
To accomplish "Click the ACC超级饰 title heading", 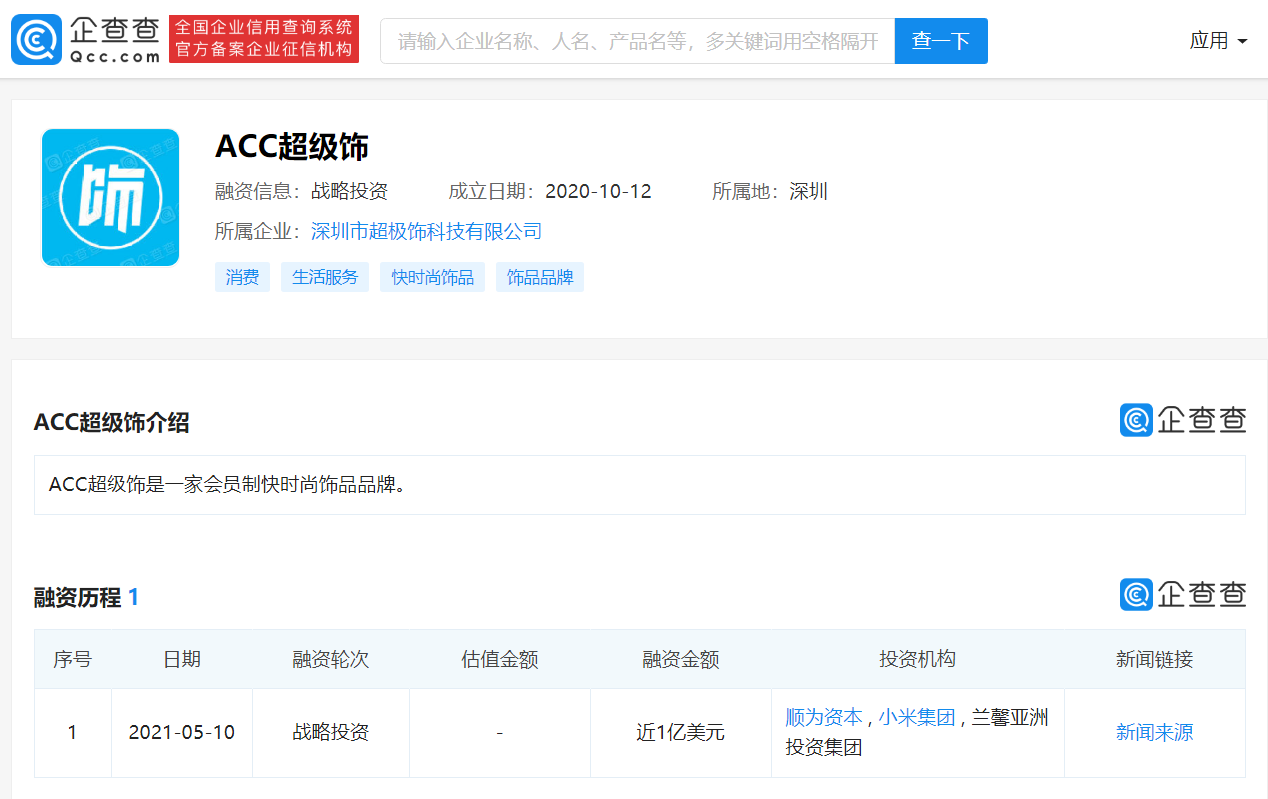I will pyautogui.click(x=292, y=147).
